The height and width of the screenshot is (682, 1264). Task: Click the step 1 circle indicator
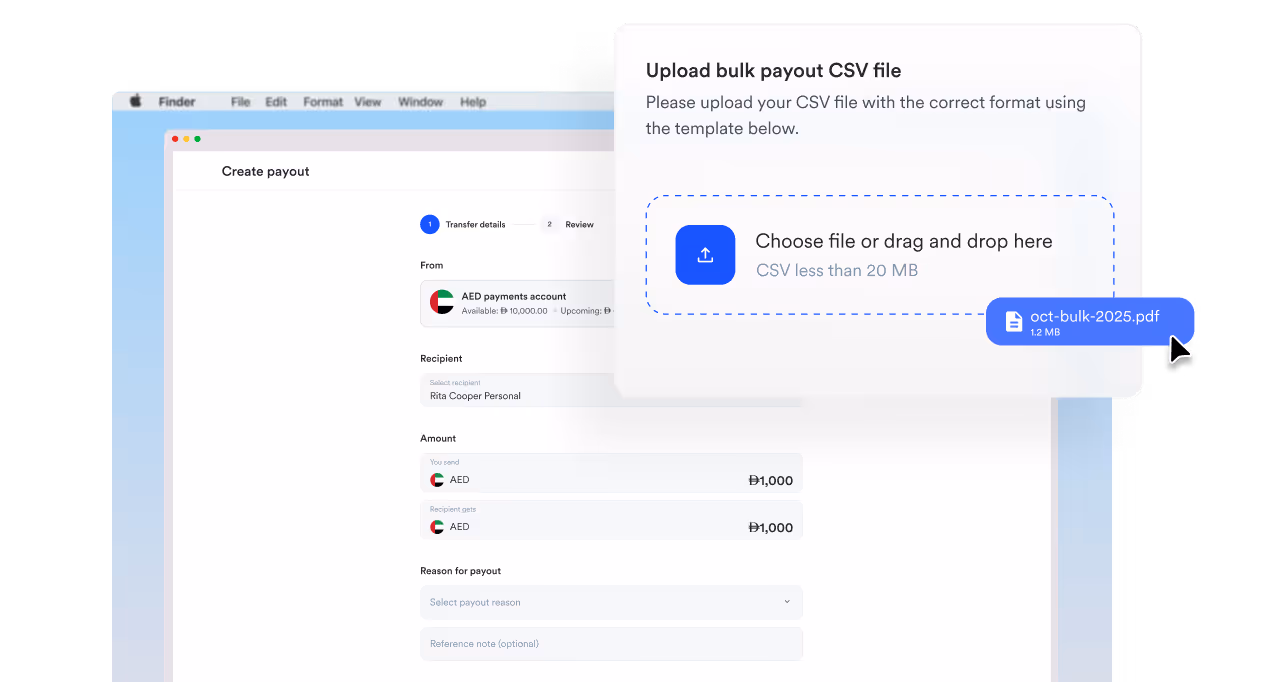pyautogui.click(x=430, y=224)
